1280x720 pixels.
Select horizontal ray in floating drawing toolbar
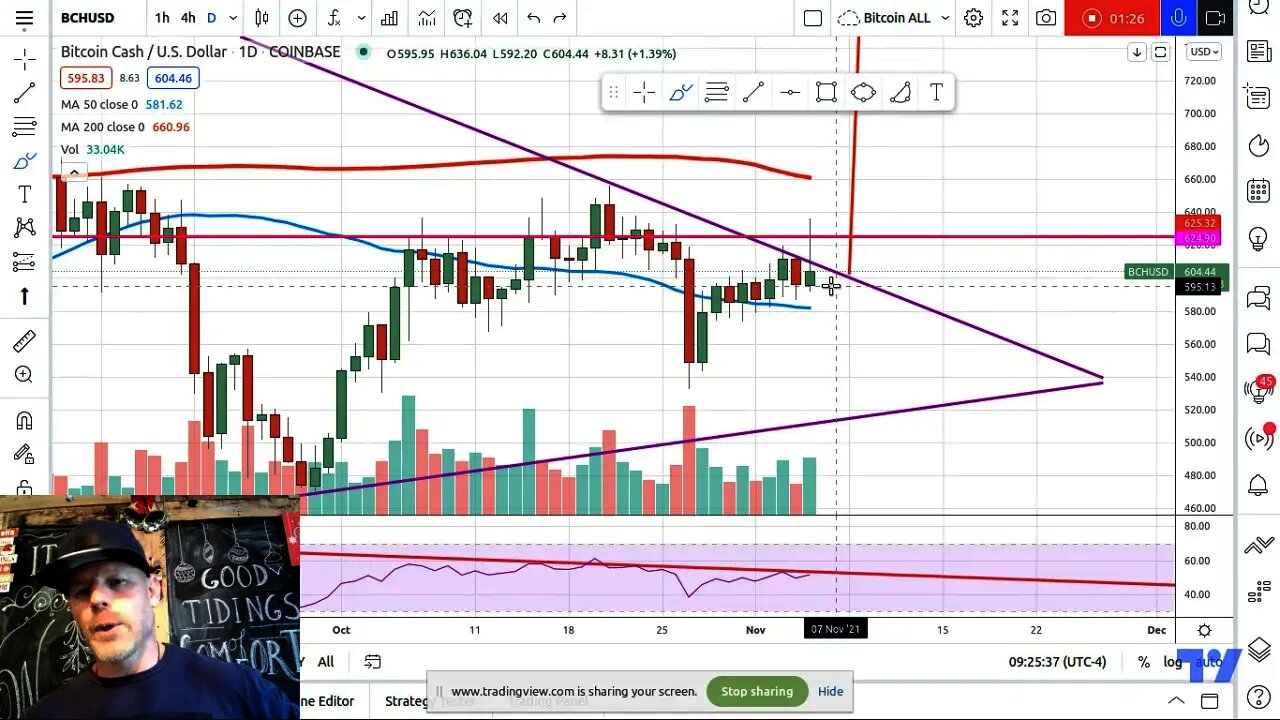pos(790,93)
